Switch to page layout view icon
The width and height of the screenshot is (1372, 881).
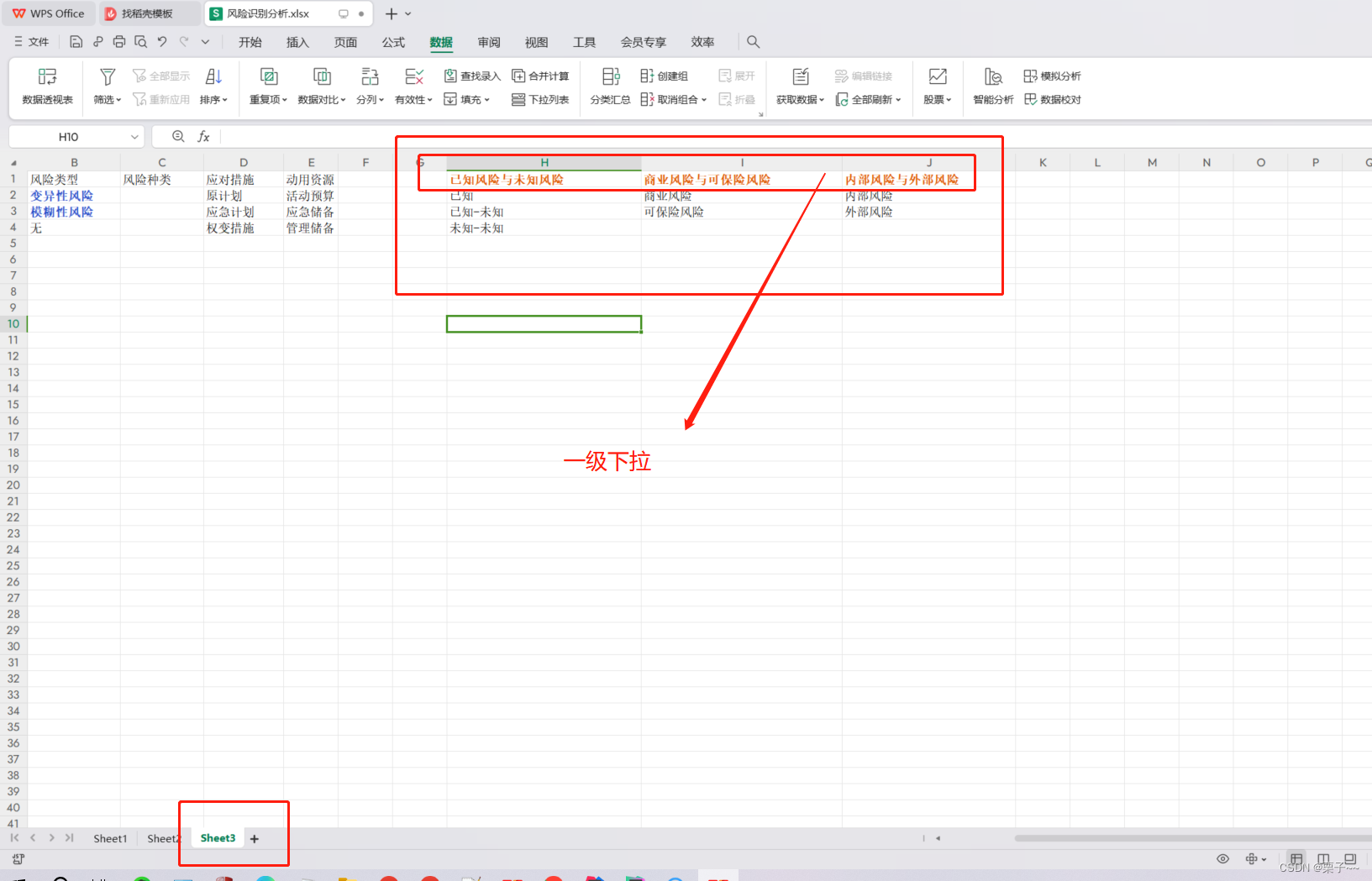pyautogui.click(x=1323, y=858)
